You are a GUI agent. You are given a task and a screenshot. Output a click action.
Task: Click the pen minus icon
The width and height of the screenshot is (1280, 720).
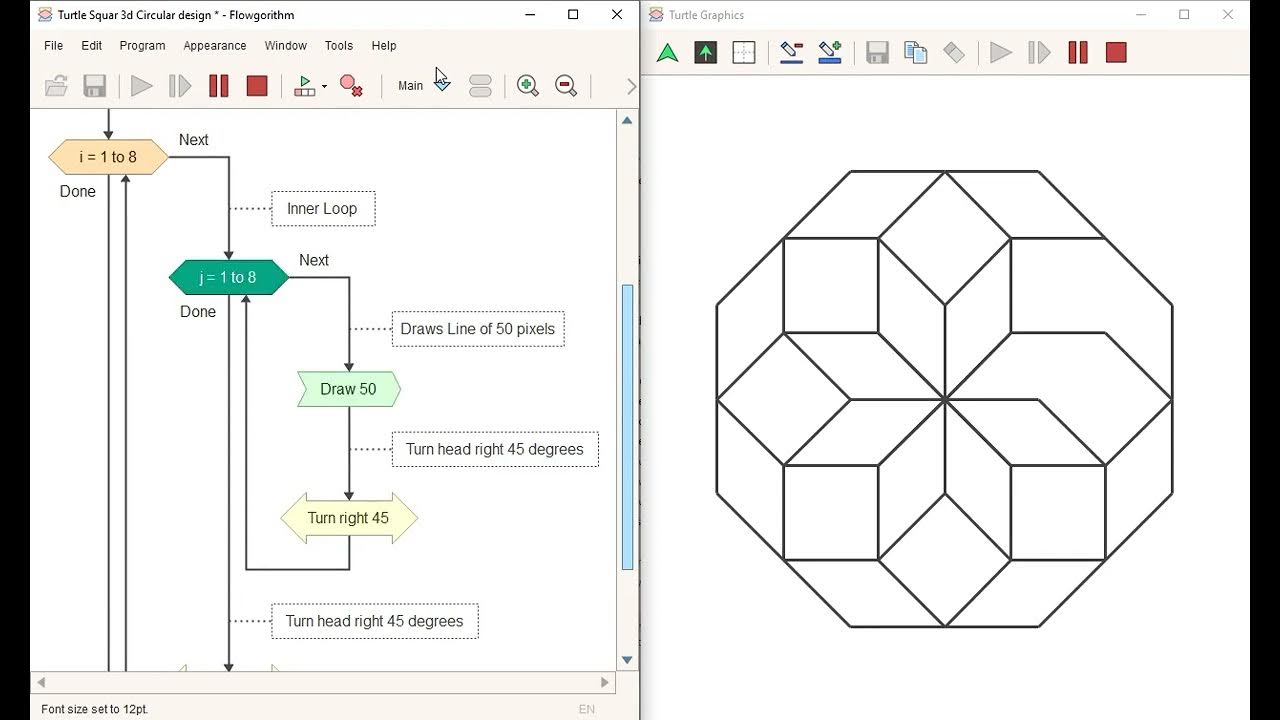[x=792, y=53]
